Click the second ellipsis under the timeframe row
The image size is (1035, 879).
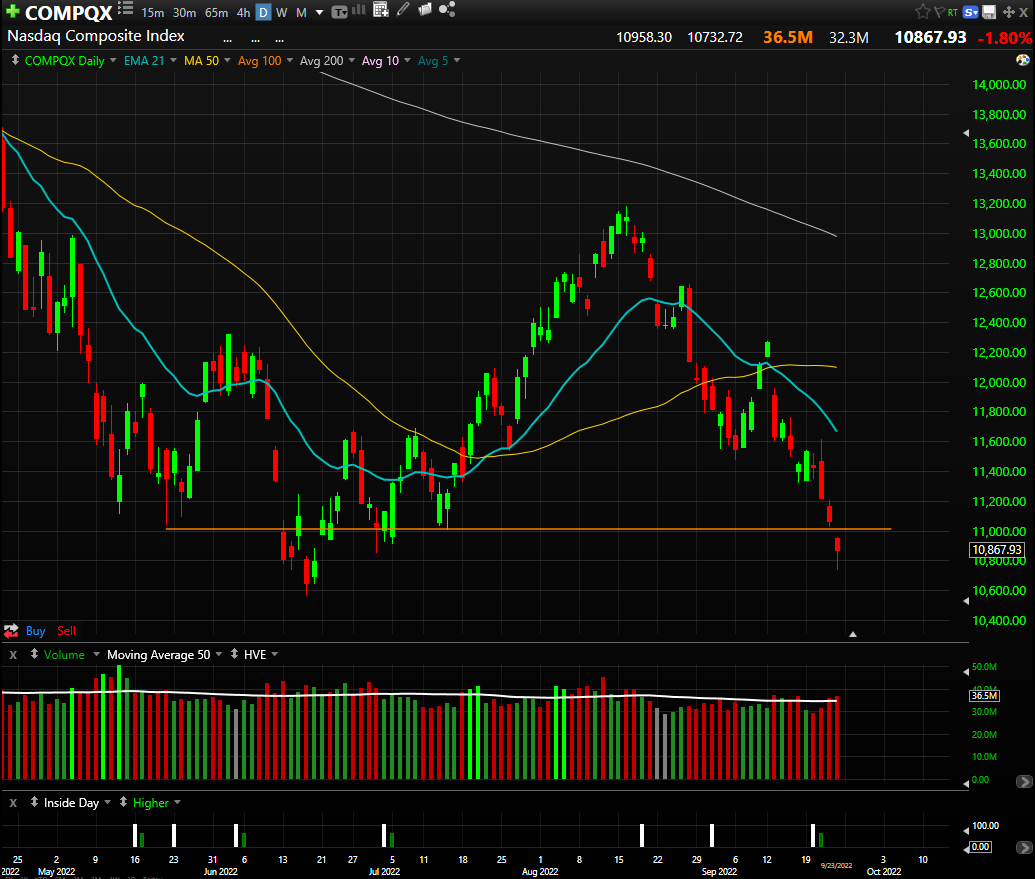(255, 40)
